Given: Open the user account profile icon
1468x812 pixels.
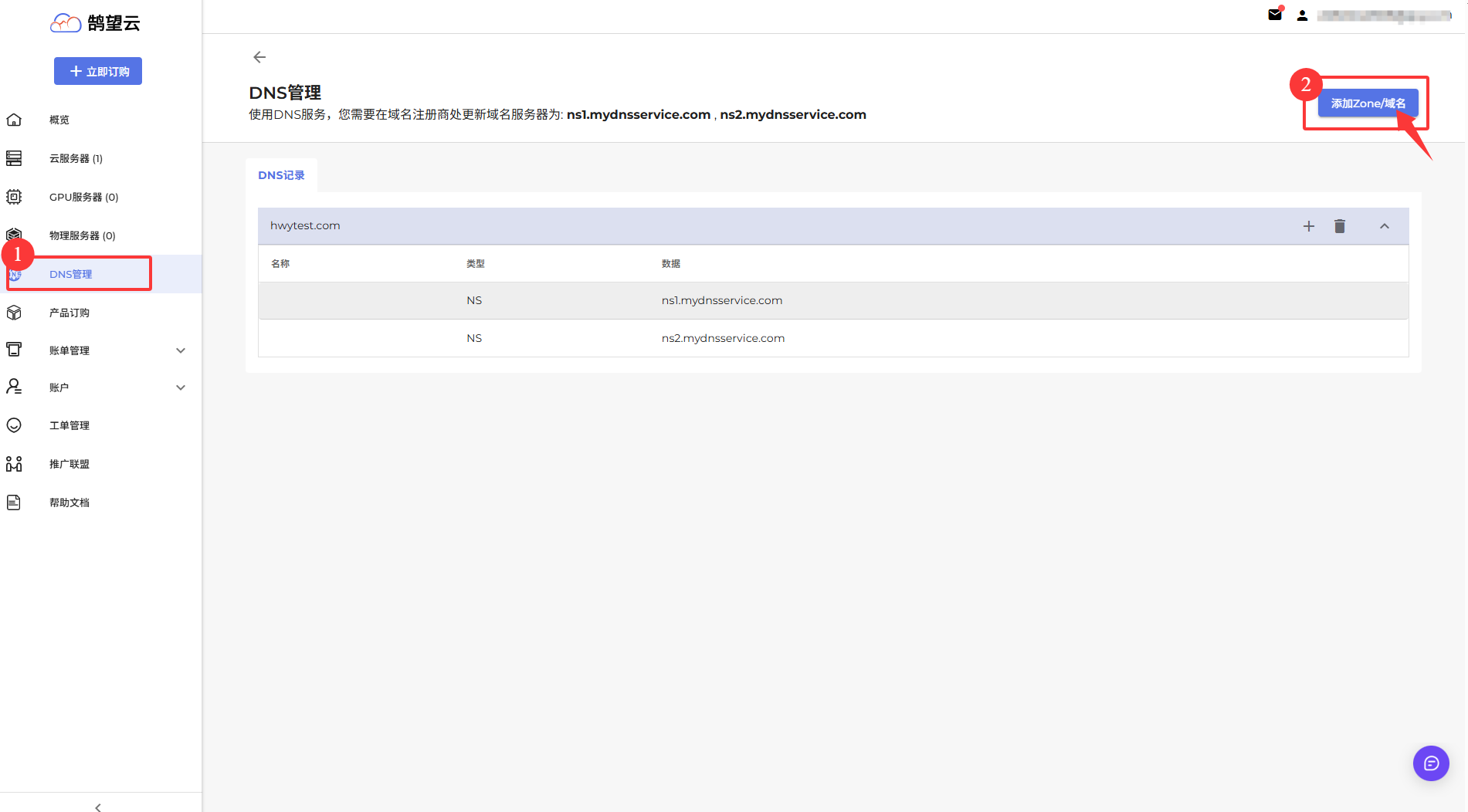Looking at the screenshot, I should [x=1302, y=15].
